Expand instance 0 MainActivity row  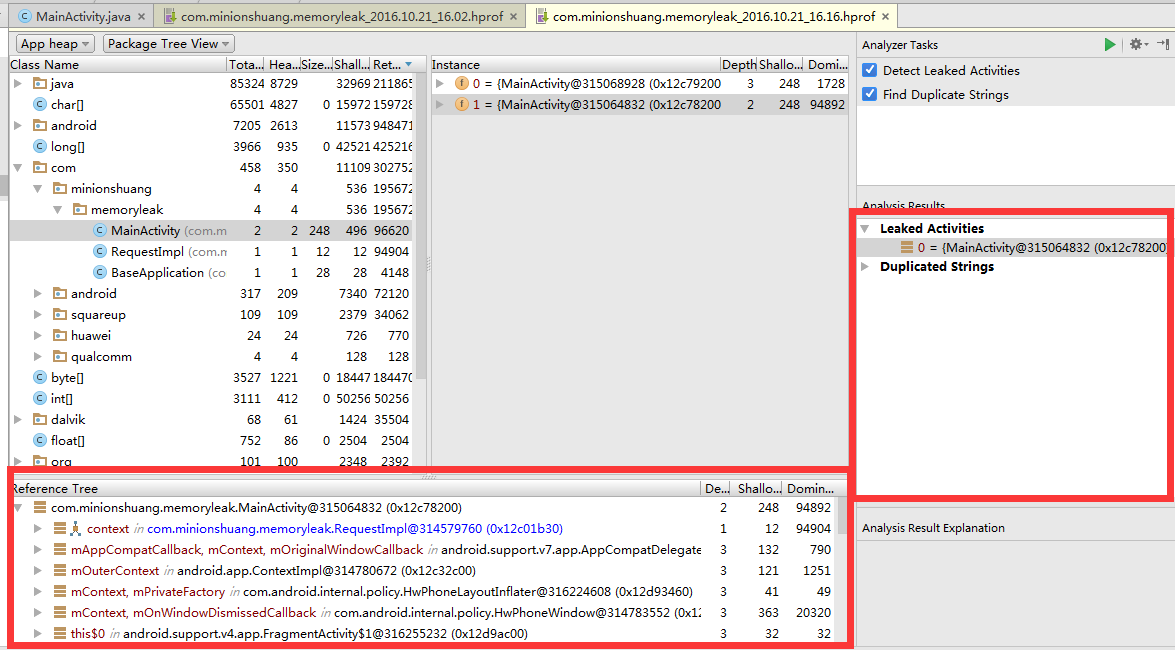tap(441, 84)
